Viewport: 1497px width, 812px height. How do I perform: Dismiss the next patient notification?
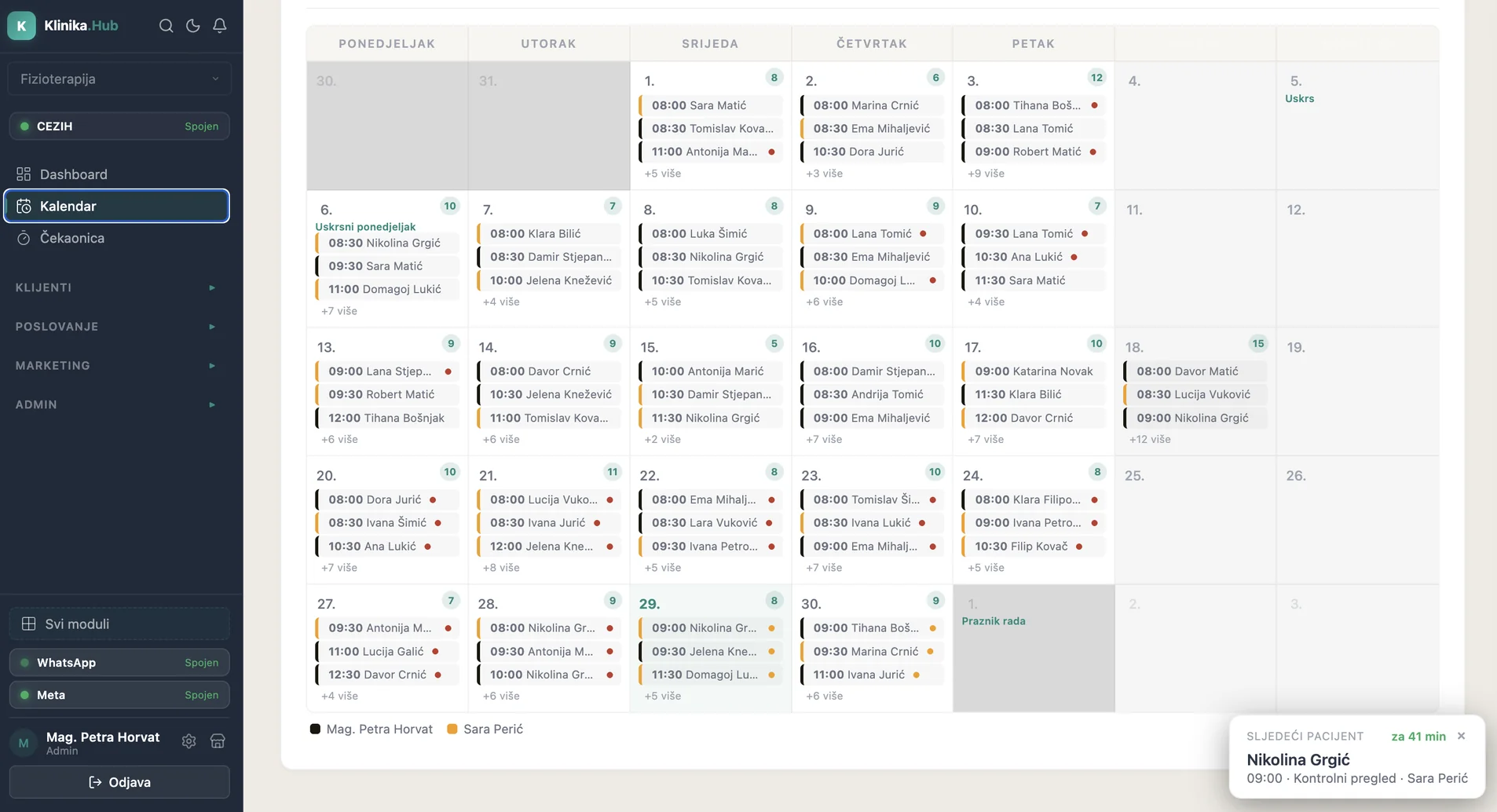coord(1461,736)
